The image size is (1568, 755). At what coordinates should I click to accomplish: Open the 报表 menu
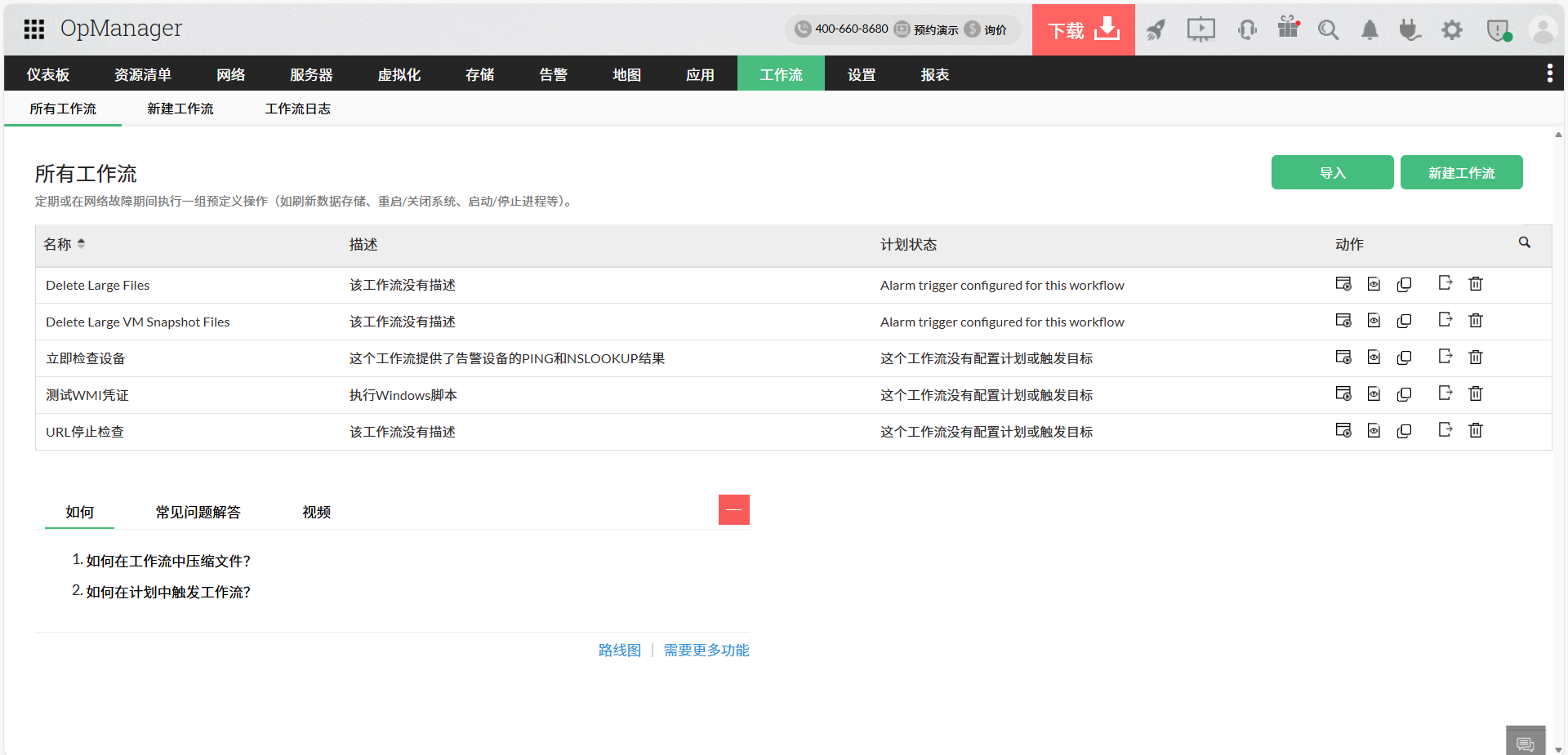click(933, 73)
